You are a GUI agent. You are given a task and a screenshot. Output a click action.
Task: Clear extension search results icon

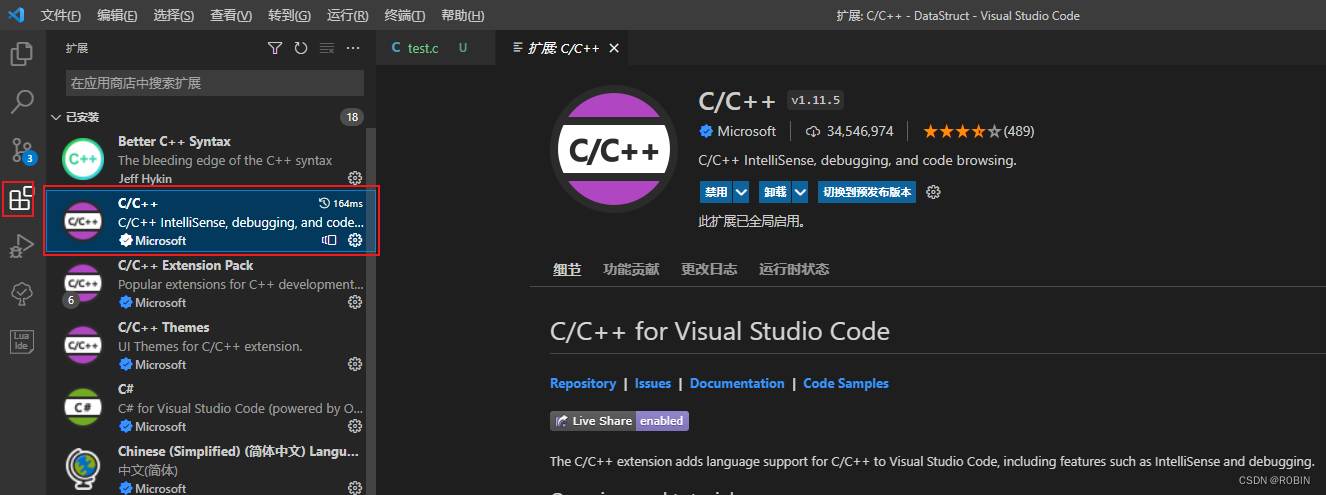coord(327,48)
